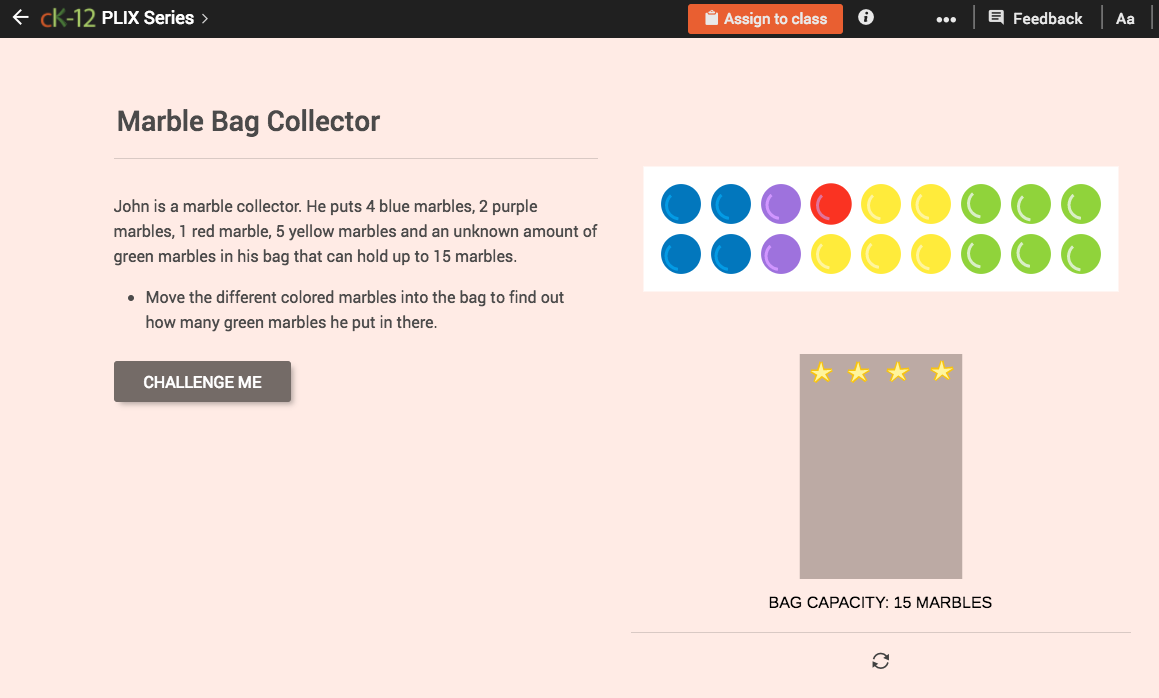Click the back arrow in the header

[x=20, y=16]
